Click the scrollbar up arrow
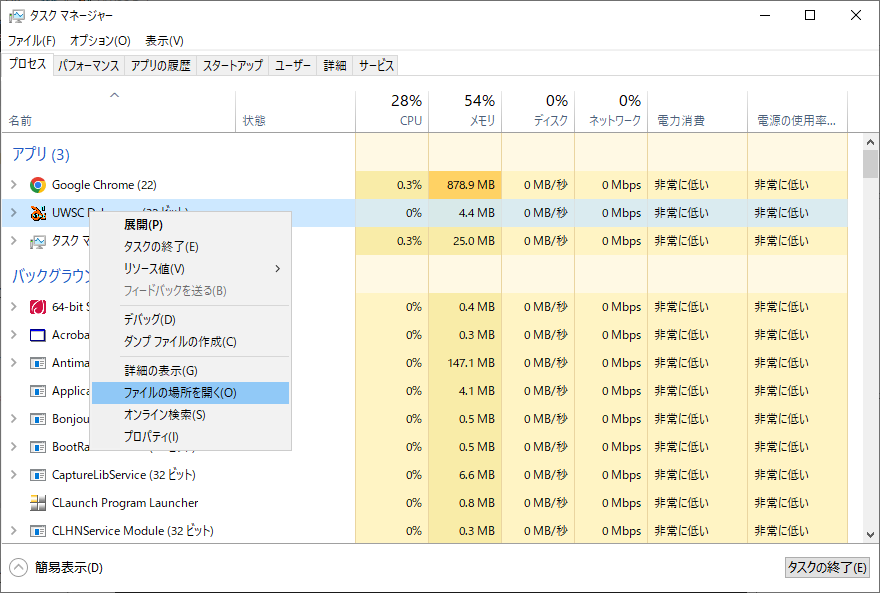The width and height of the screenshot is (880, 593). 870,142
